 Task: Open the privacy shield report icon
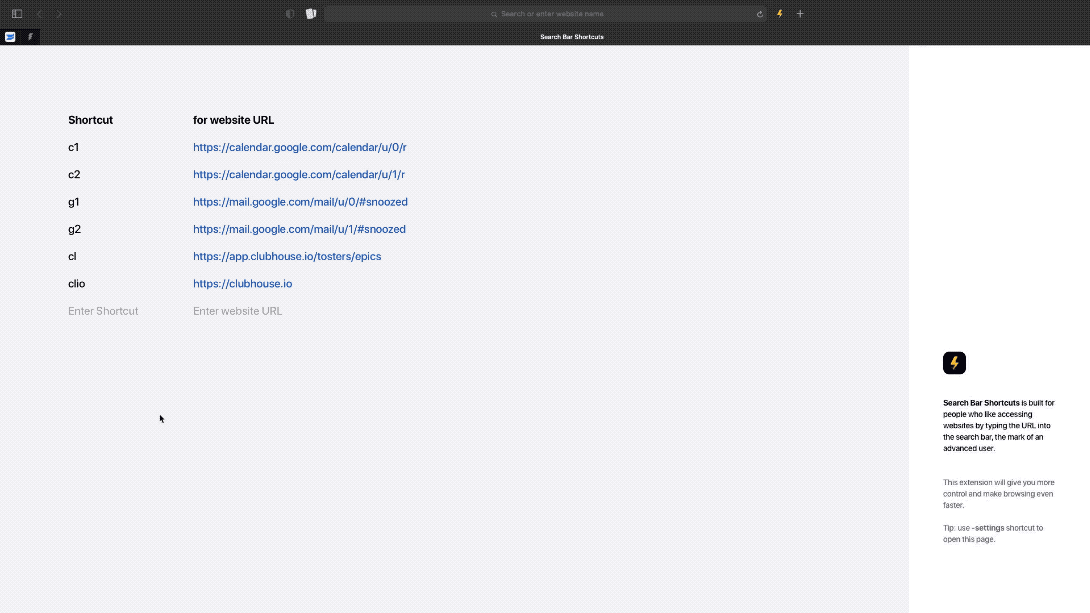pos(290,14)
